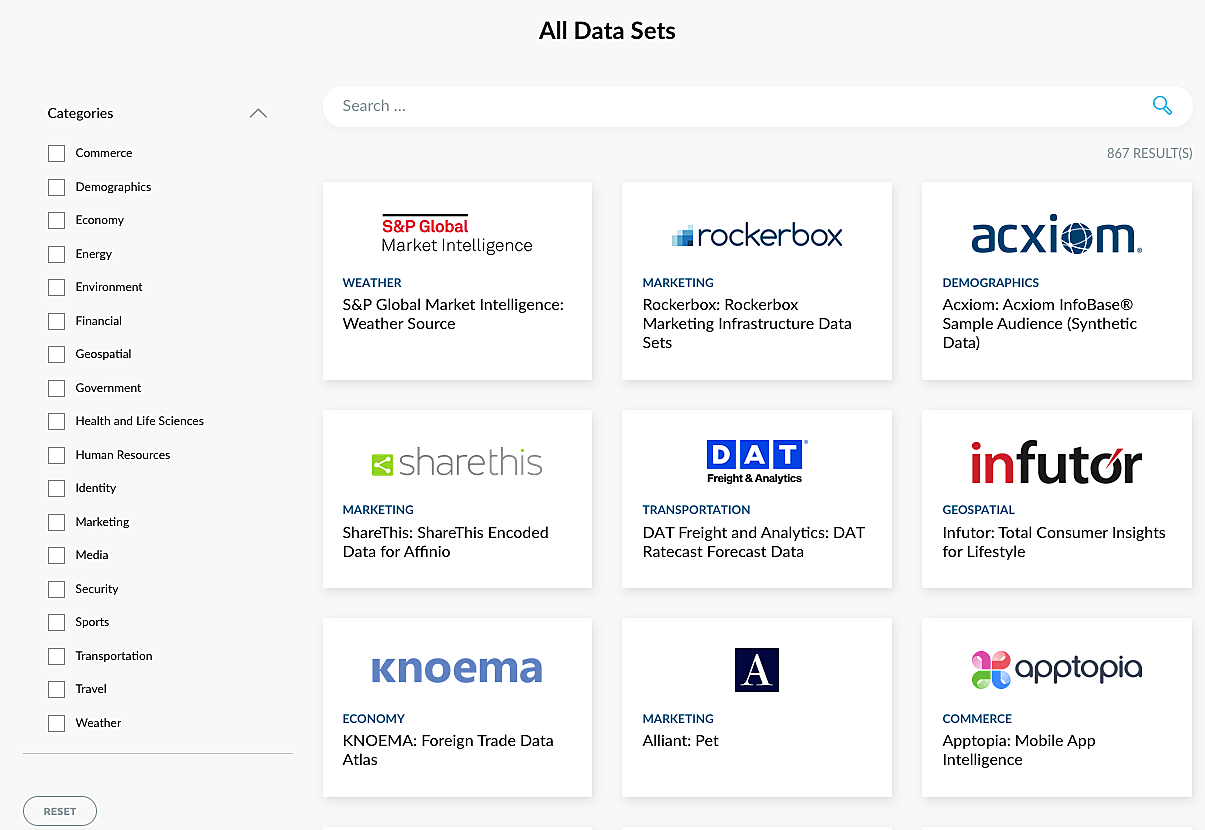
Task: Click the DAT Freight & Analytics logo
Action: (x=757, y=462)
